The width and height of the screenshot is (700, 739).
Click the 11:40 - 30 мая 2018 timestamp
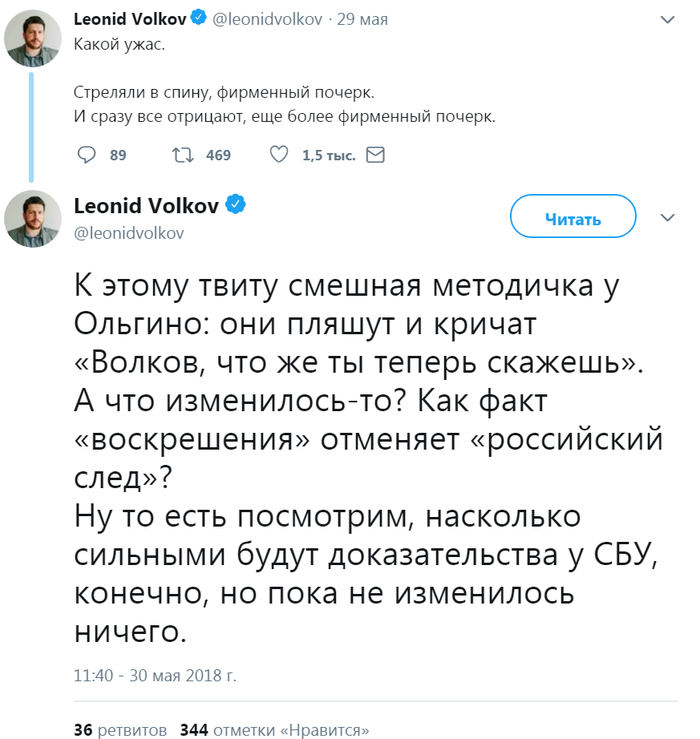point(155,676)
